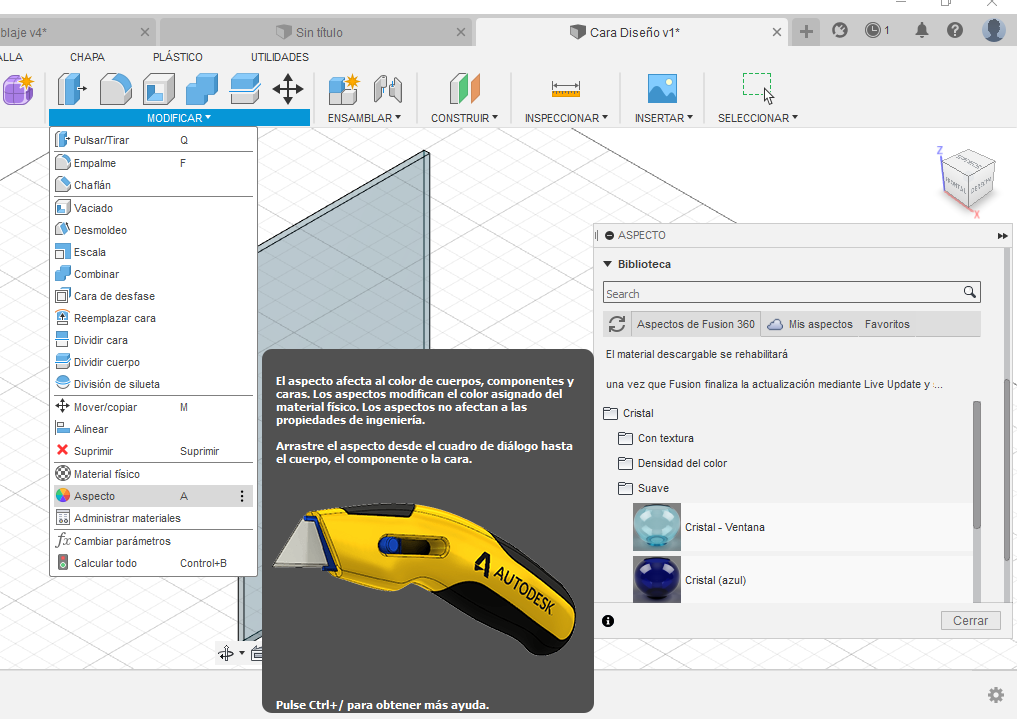Click the refresh icon in appearance library
Screen dimensions: 1017x719
coord(617,324)
